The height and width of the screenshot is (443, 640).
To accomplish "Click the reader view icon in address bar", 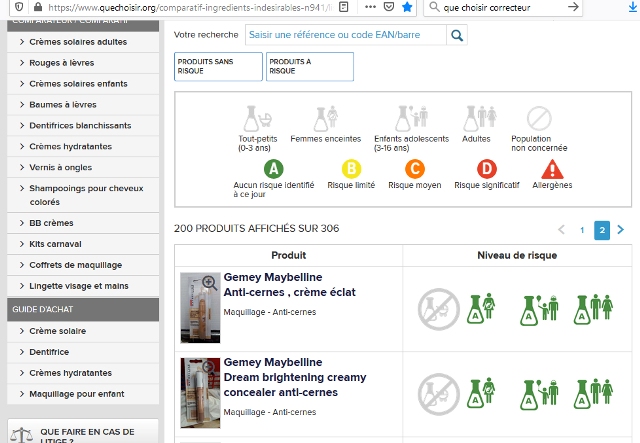I will pos(343,7).
